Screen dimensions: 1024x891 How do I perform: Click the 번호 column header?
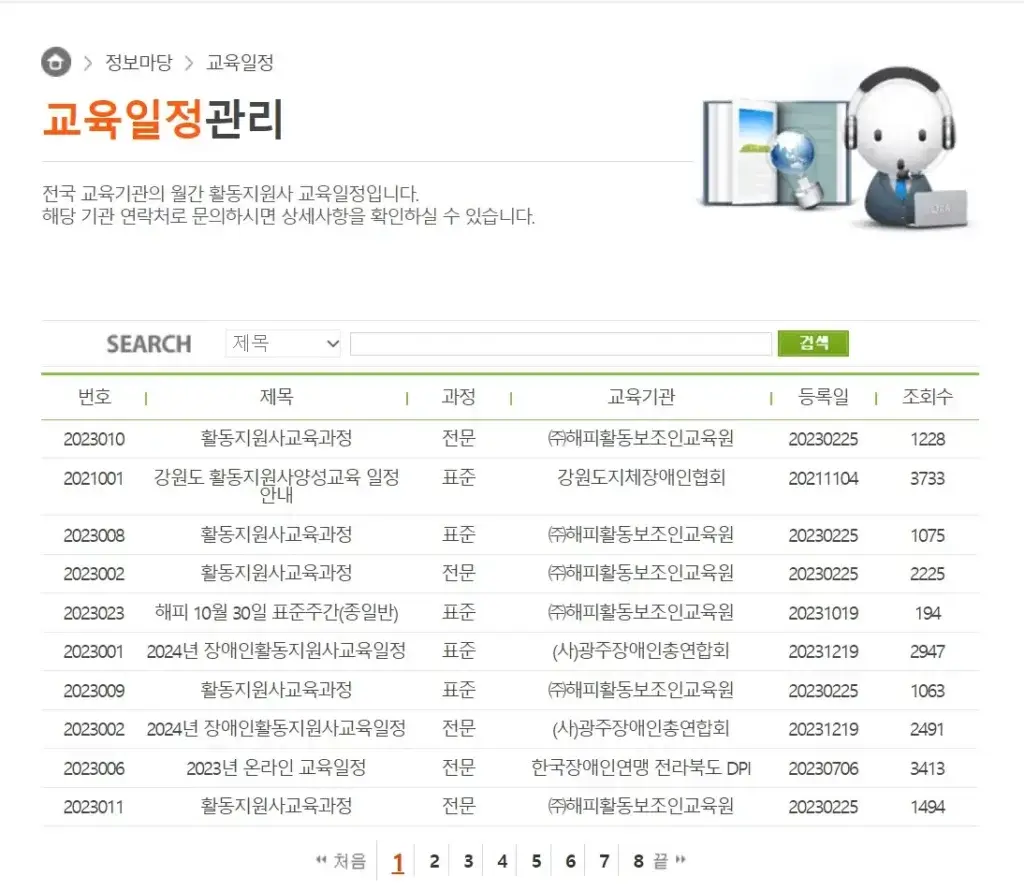(x=94, y=397)
